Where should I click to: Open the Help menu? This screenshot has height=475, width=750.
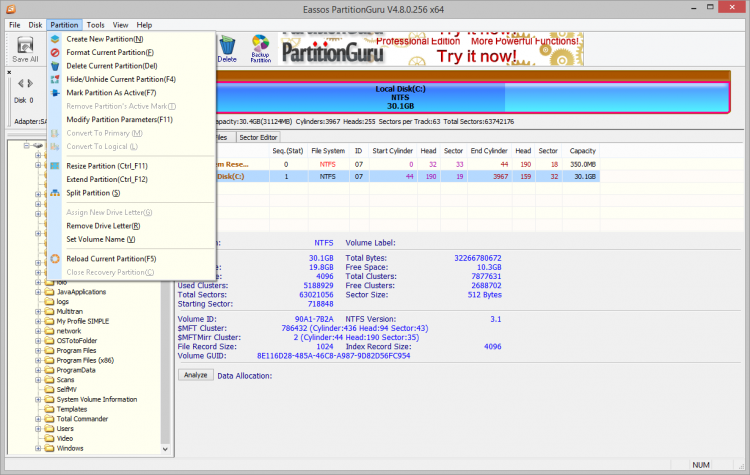[x=144, y=25]
